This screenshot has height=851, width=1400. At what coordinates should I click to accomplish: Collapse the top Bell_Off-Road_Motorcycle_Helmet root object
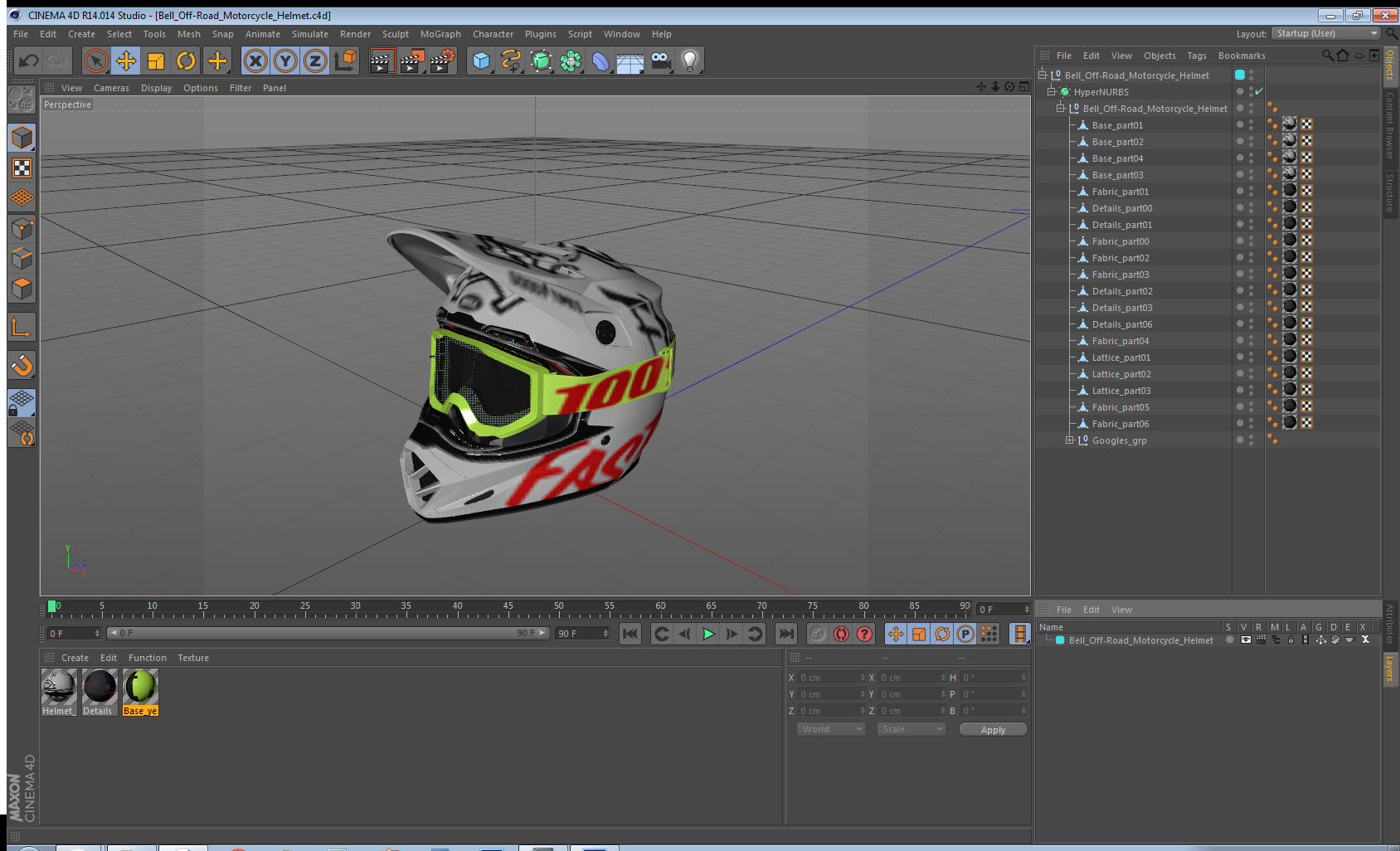[x=1043, y=75]
